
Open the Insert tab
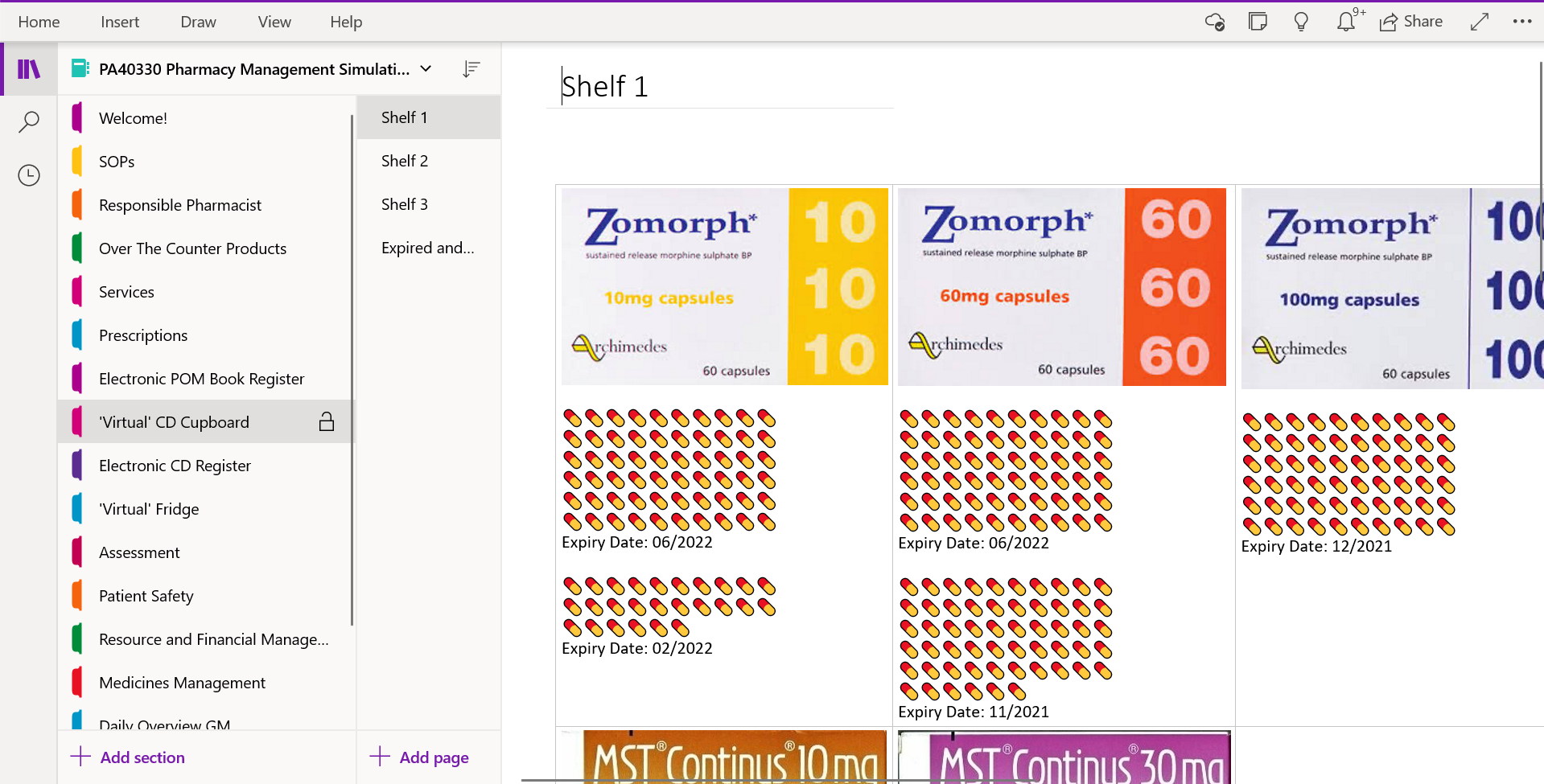[120, 22]
